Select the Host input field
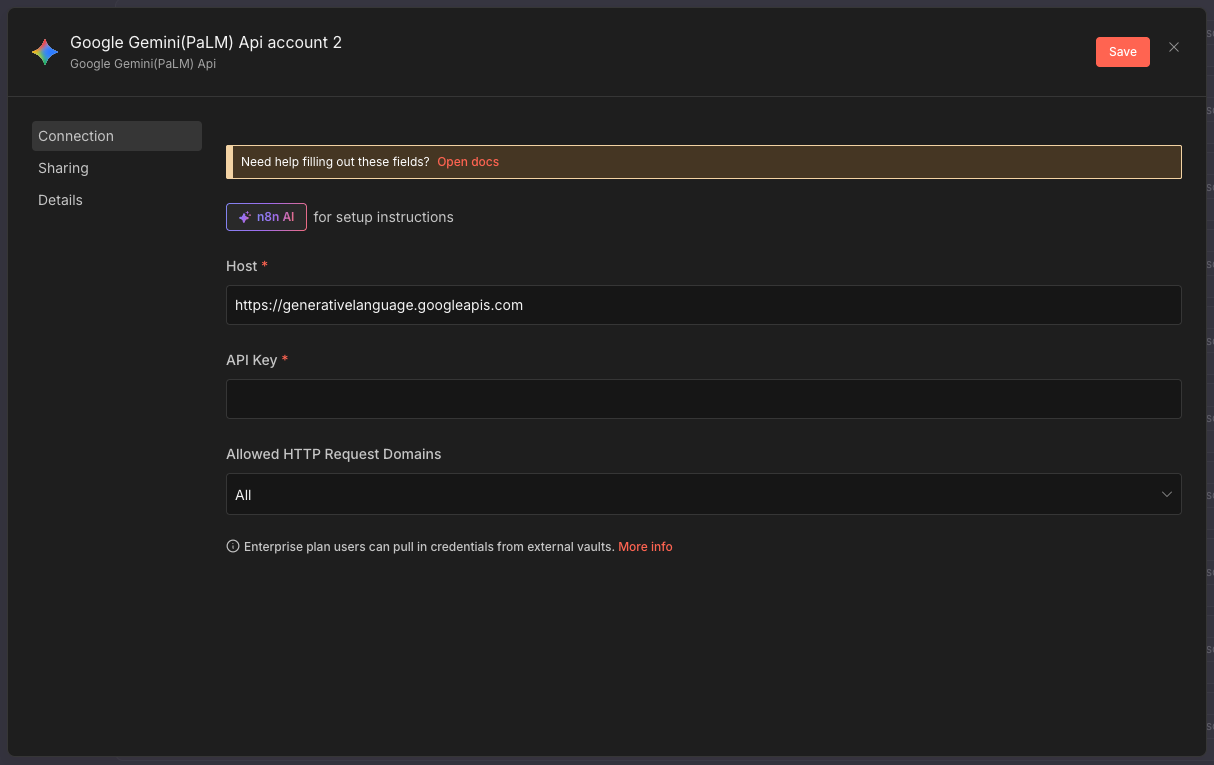The height and width of the screenshot is (765, 1214). (703, 305)
